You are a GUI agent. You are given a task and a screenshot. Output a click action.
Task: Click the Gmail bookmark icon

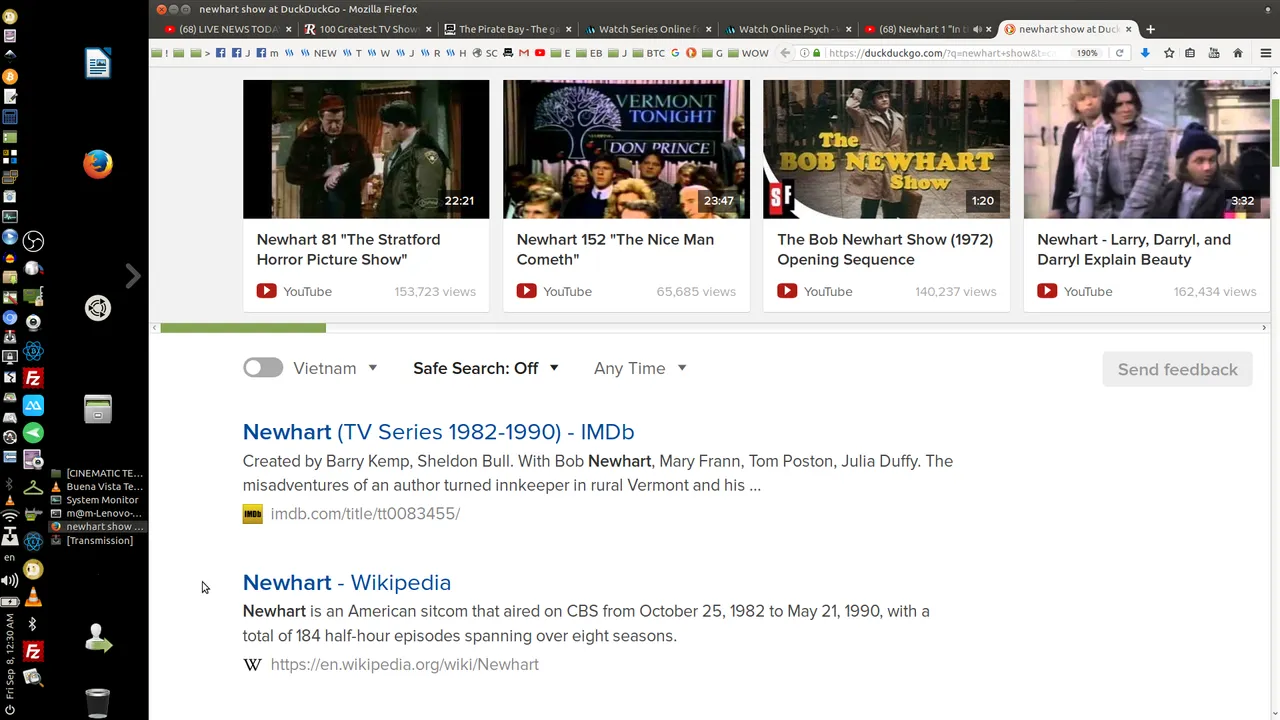524,53
